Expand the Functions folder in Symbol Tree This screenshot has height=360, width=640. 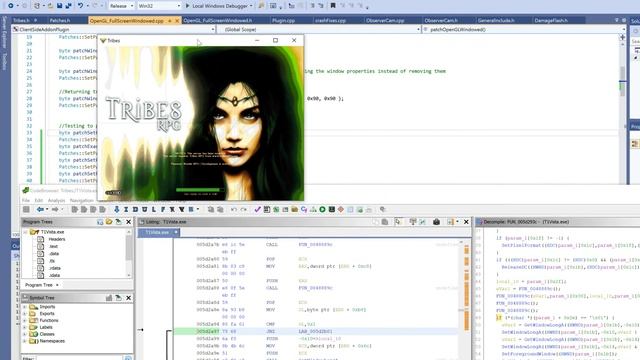pos(24,320)
